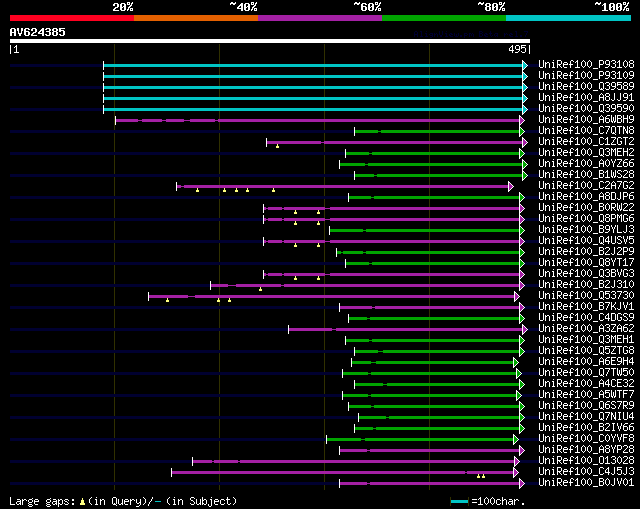This screenshot has width=640, height=509.
Task: Select the UniRef100_B0JV01 entry label
Action: (x=586, y=483)
